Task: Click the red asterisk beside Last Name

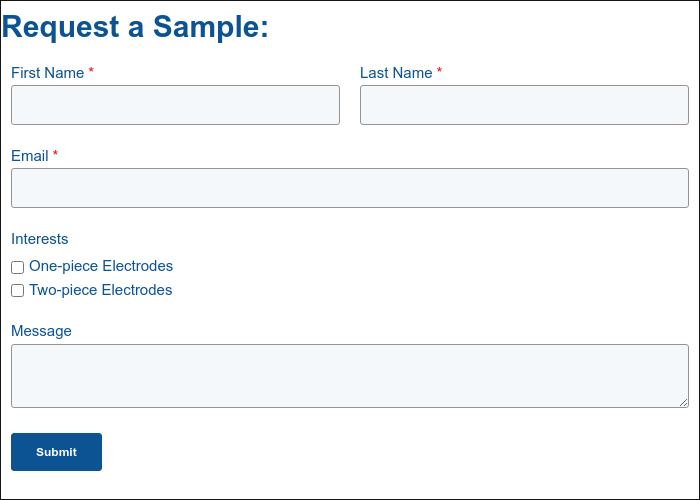Action: pyautogui.click(x=439, y=72)
